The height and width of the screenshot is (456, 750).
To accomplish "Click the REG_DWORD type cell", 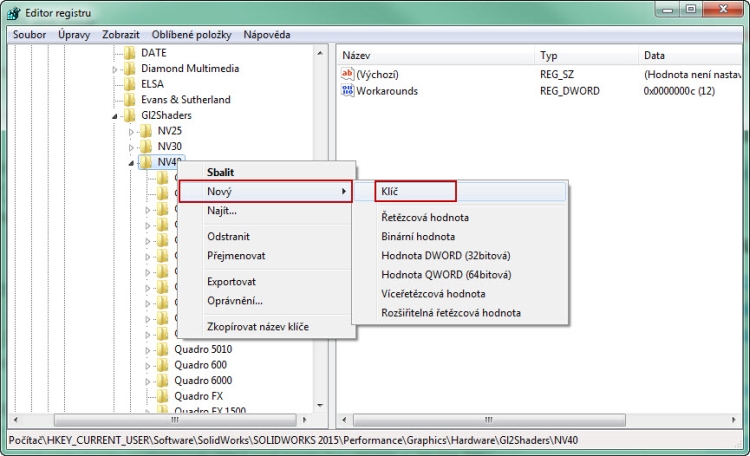I will (x=570, y=91).
